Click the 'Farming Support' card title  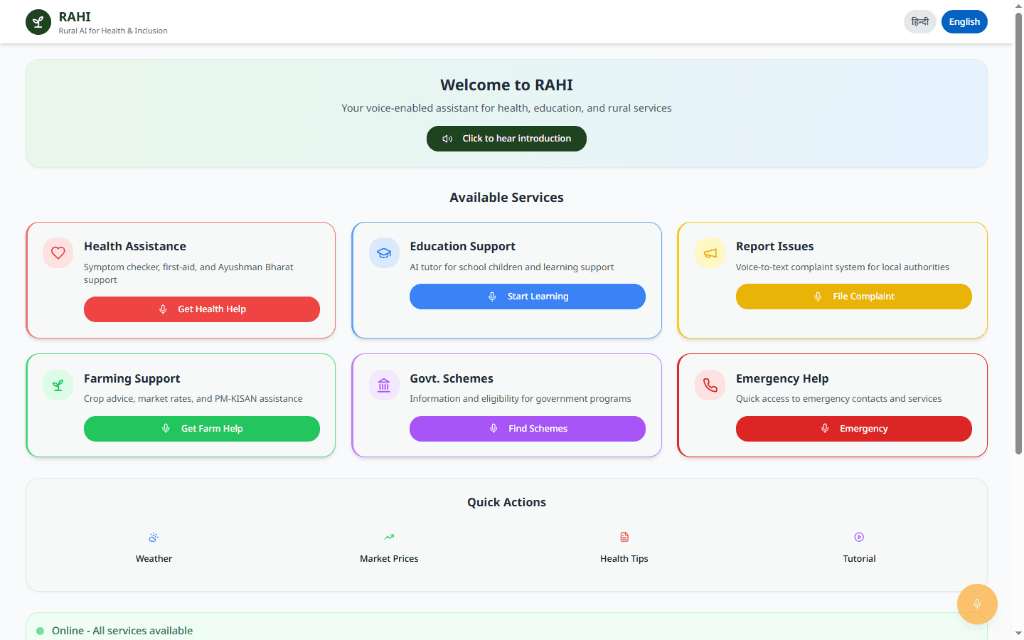click(x=132, y=379)
